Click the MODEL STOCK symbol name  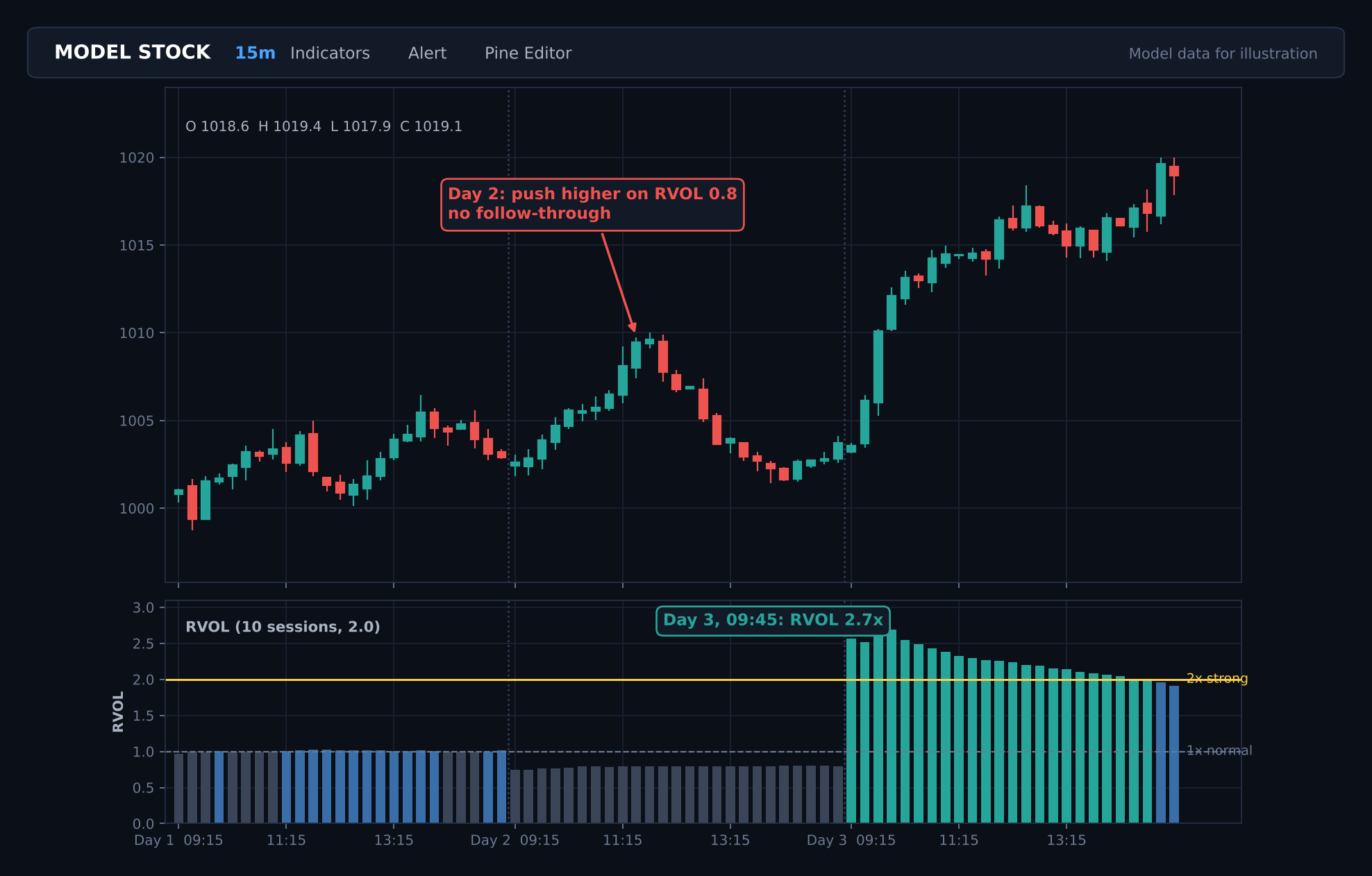[x=133, y=53]
